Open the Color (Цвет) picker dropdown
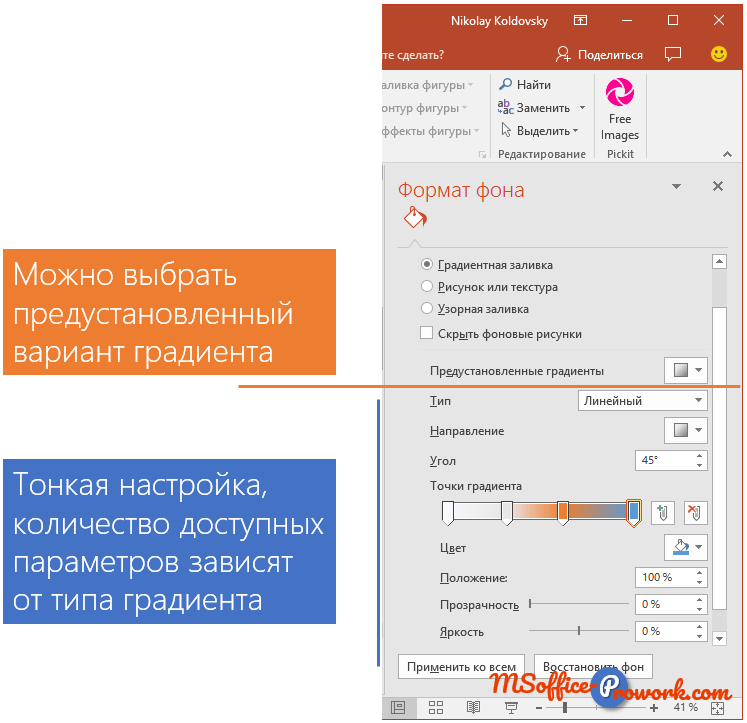Viewport: 747px width, 723px height. click(686, 547)
